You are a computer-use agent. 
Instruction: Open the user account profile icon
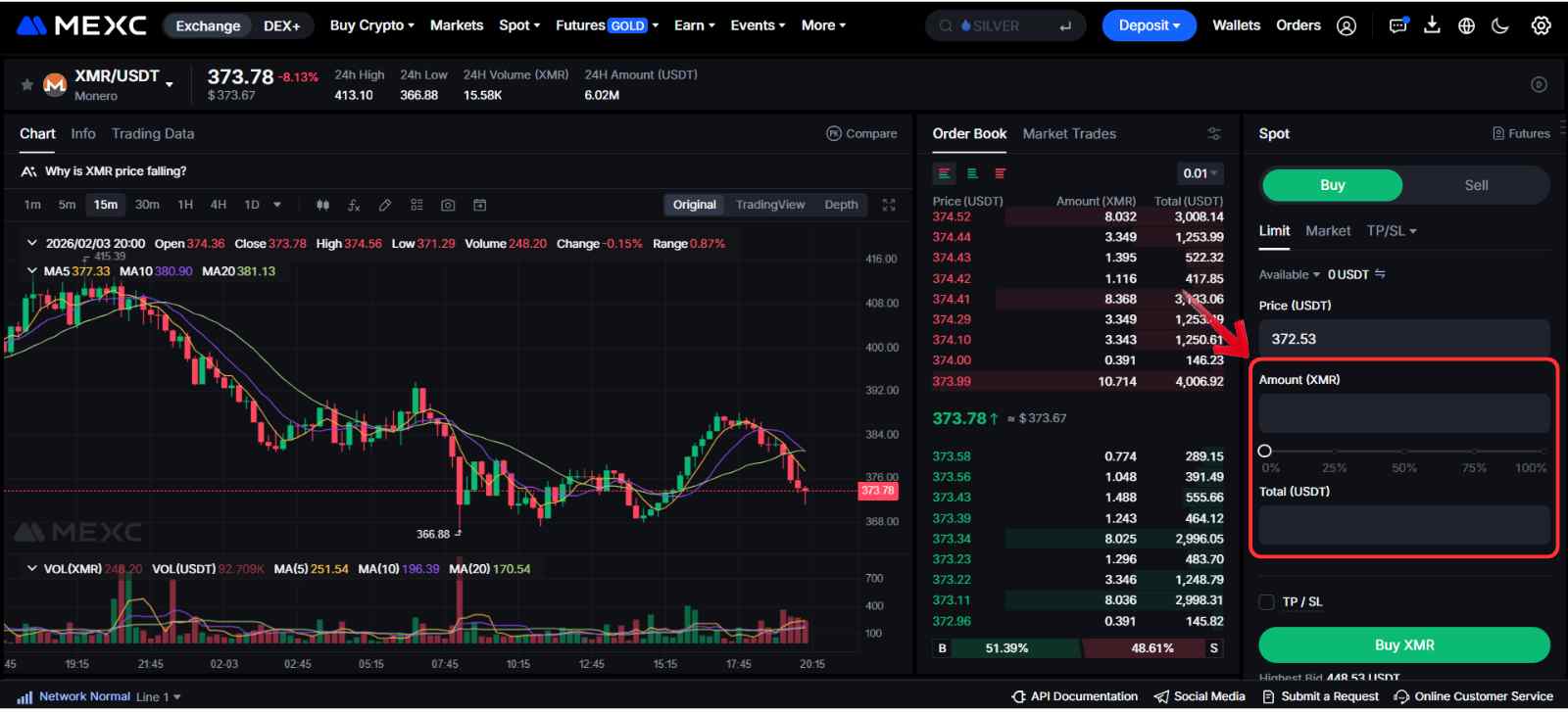click(x=1347, y=26)
